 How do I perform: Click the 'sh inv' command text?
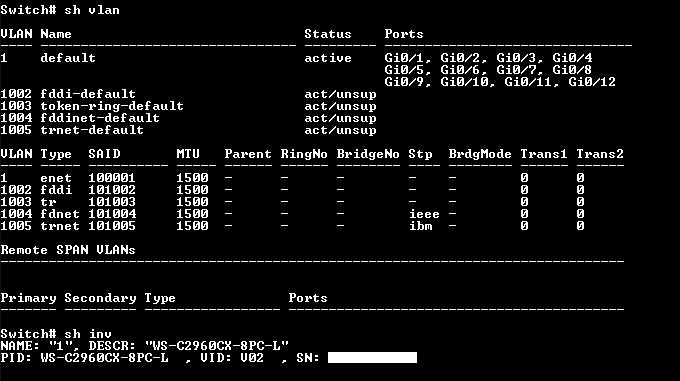[x=88, y=334]
